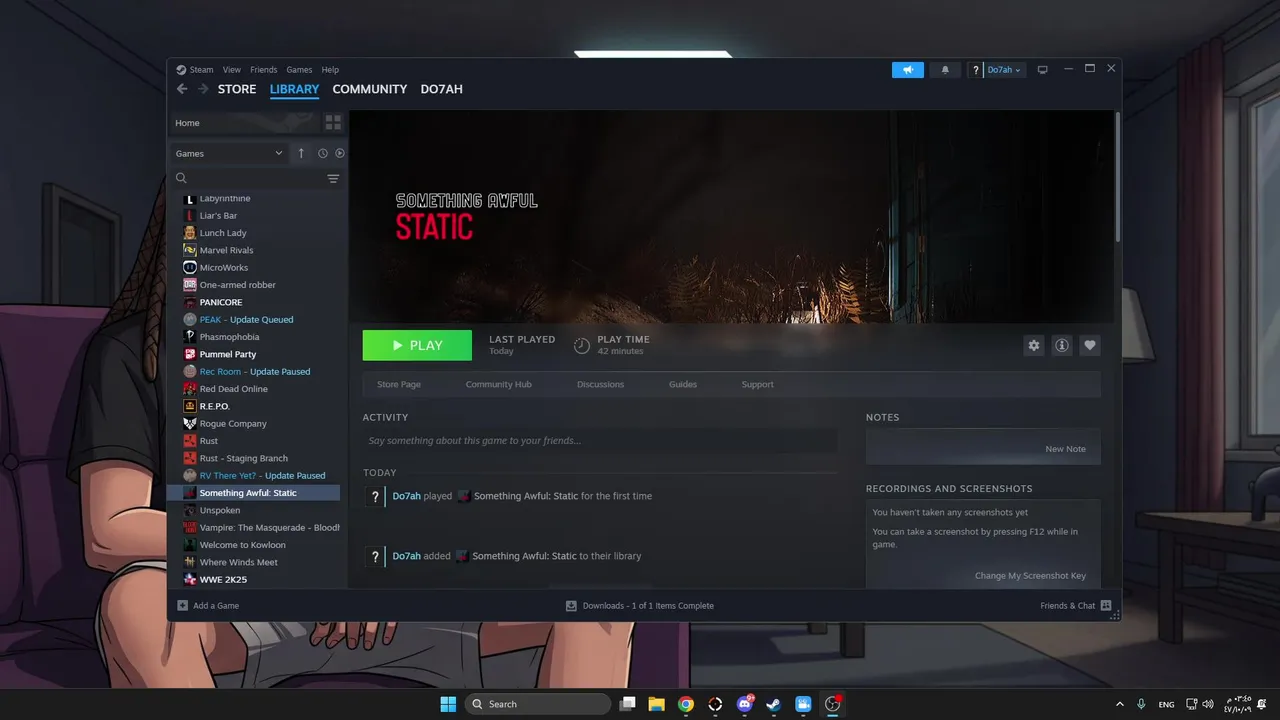This screenshot has height=720, width=1280.
Task: Go forward with the right arrow
Action: click(x=203, y=89)
